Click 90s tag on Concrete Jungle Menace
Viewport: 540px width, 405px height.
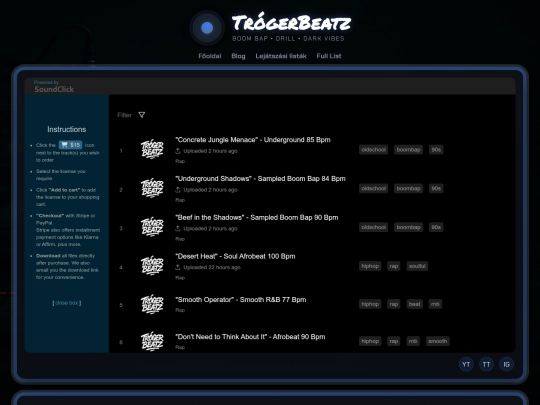(436, 150)
